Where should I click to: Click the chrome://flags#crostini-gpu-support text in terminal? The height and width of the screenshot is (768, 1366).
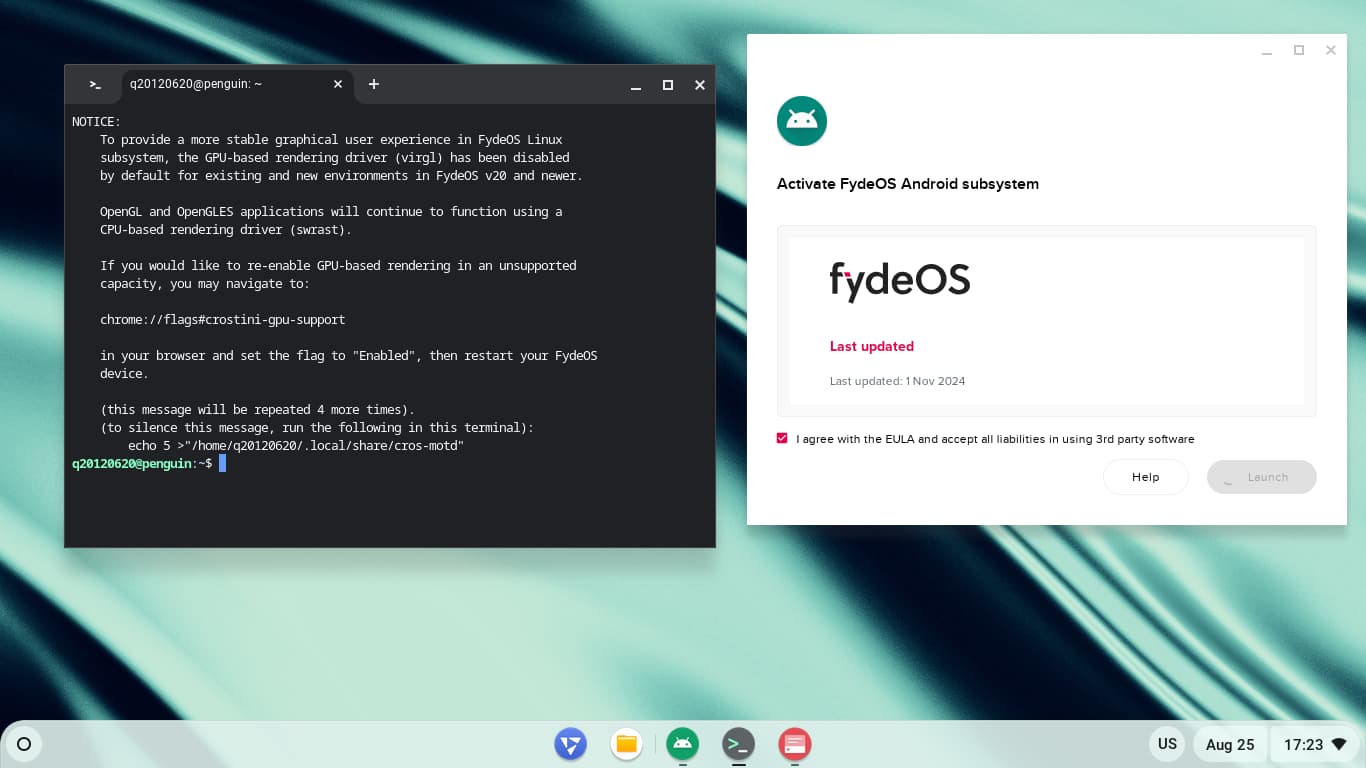(223, 320)
